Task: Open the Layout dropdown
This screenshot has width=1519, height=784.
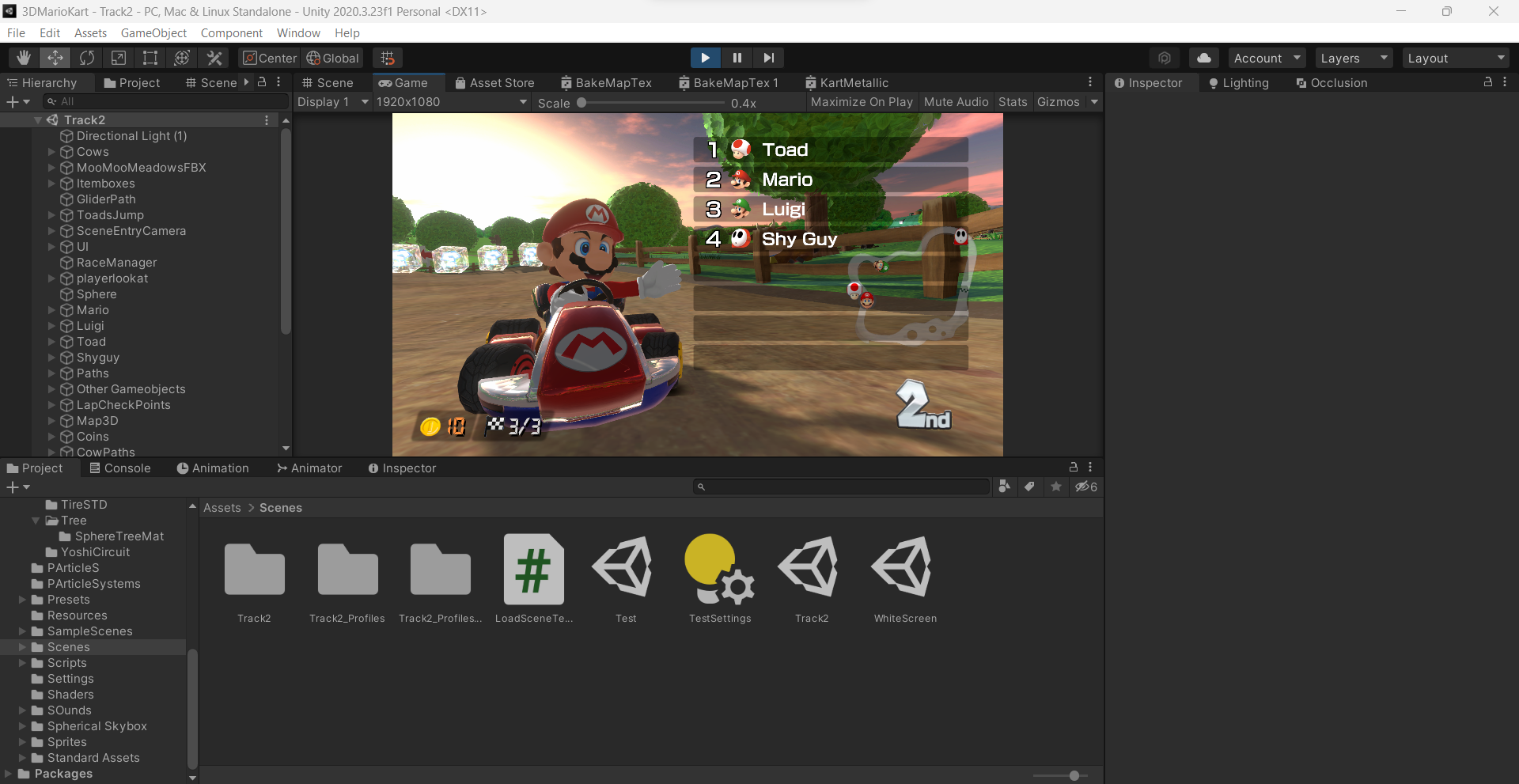Action: click(1456, 58)
